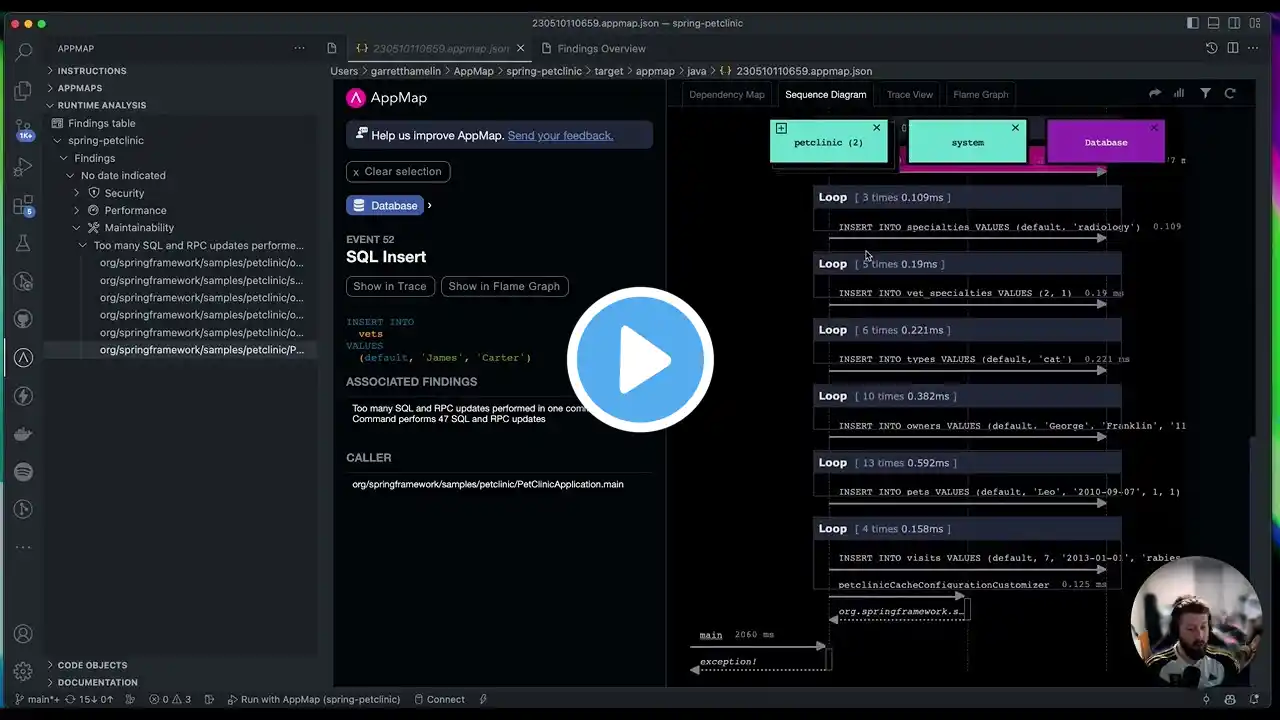Expand the CODE OBJECTS section

92,665
